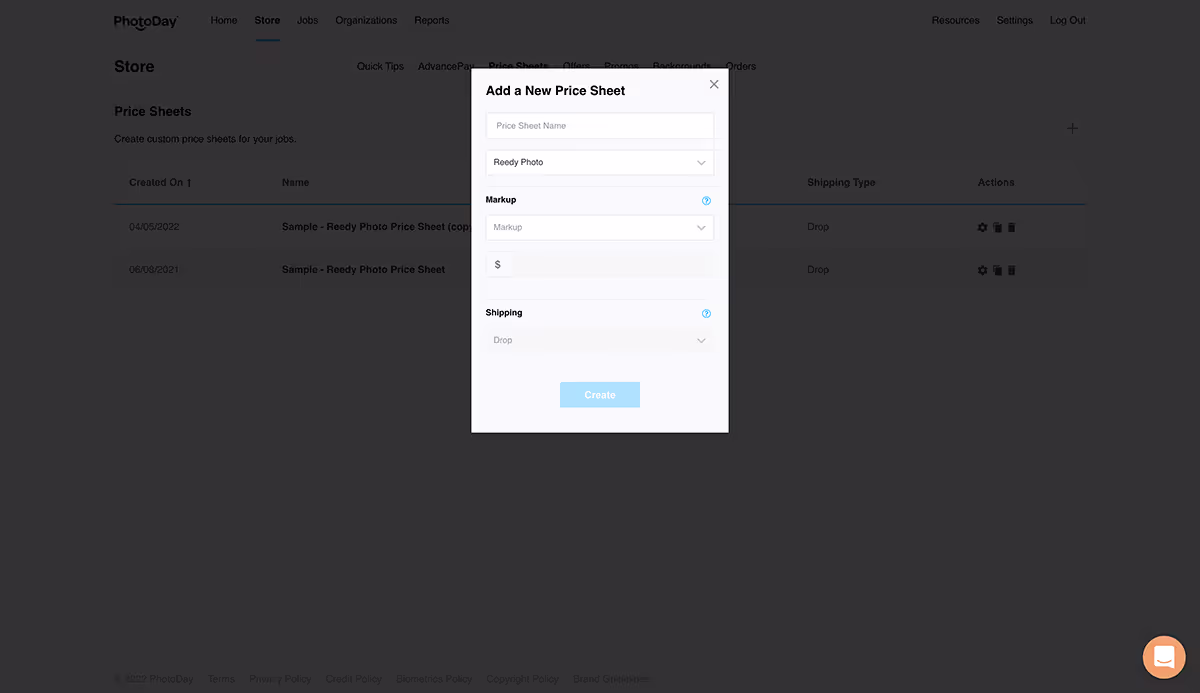The height and width of the screenshot is (693, 1200).
Task: Click the PhotoDay logo
Action: [x=146, y=21]
